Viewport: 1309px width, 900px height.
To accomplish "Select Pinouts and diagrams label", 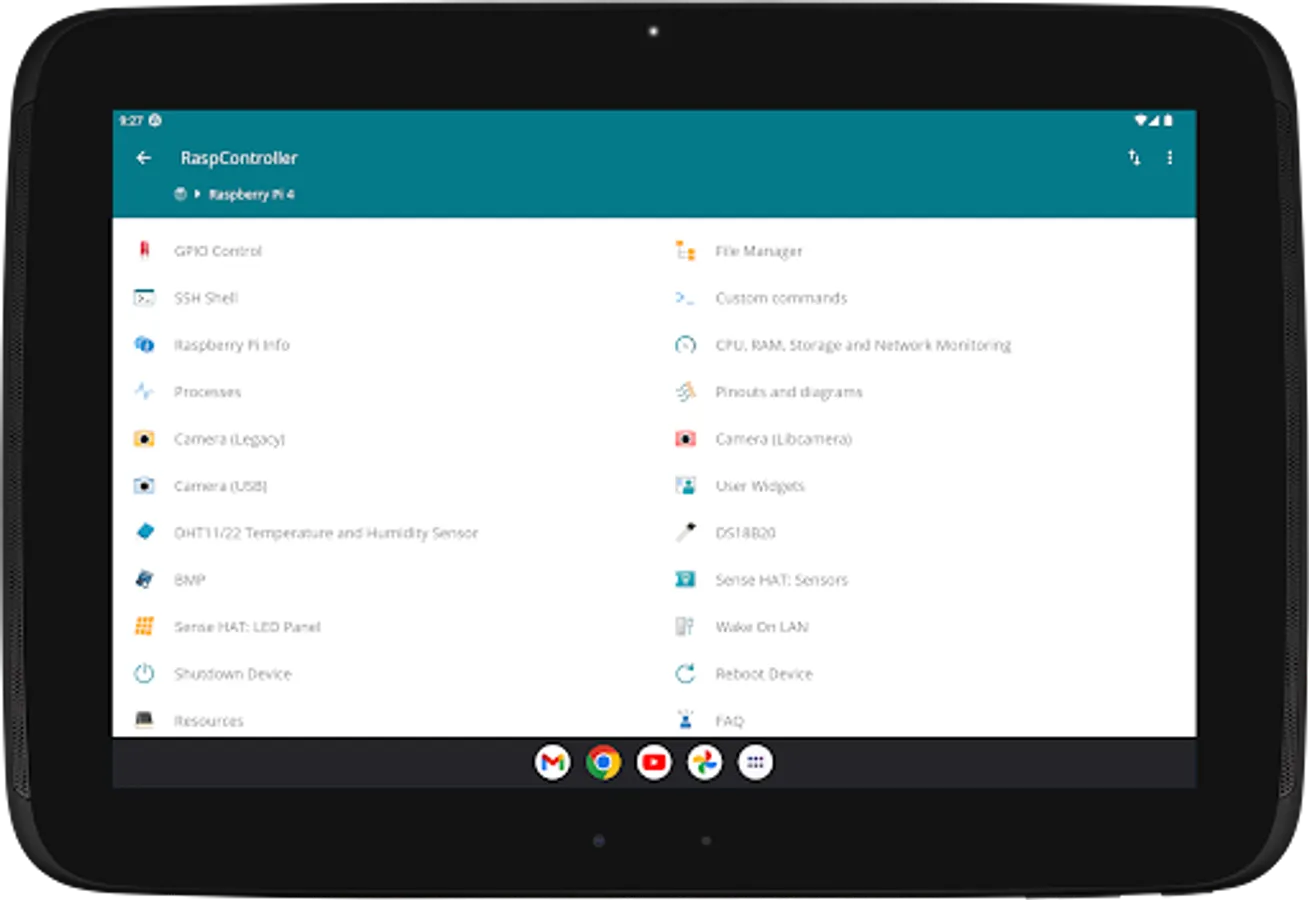I will coord(789,392).
